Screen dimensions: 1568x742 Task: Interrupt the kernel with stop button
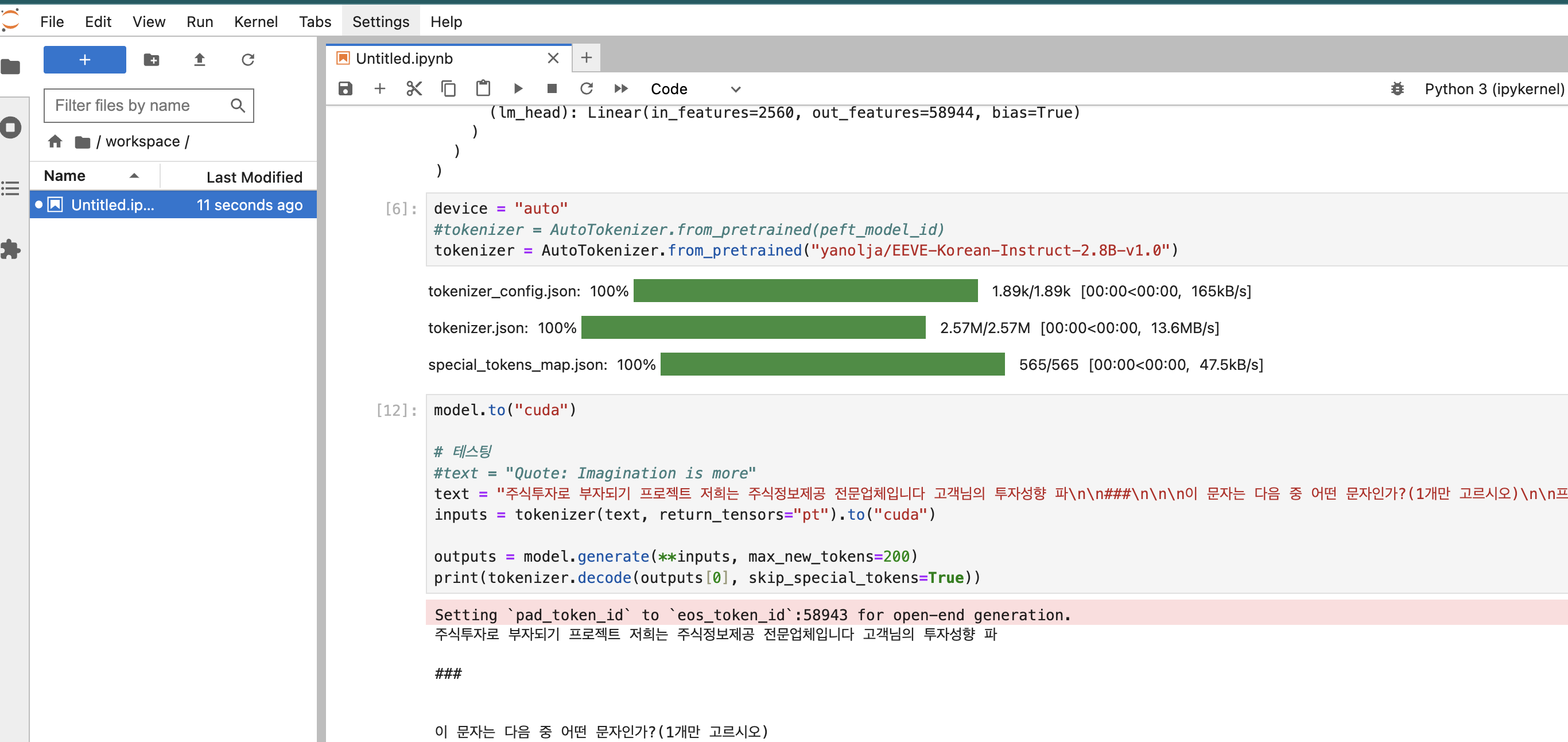552,89
